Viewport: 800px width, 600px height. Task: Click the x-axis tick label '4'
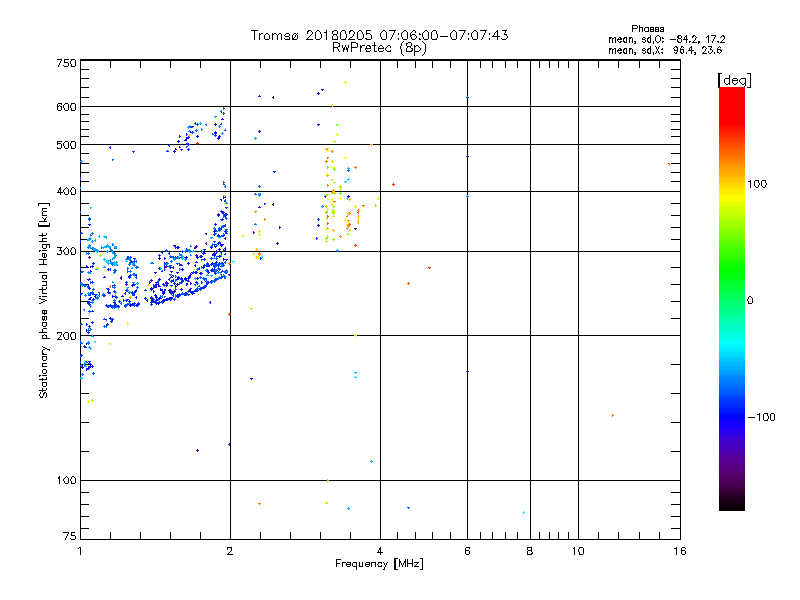click(x=380, y=551)
